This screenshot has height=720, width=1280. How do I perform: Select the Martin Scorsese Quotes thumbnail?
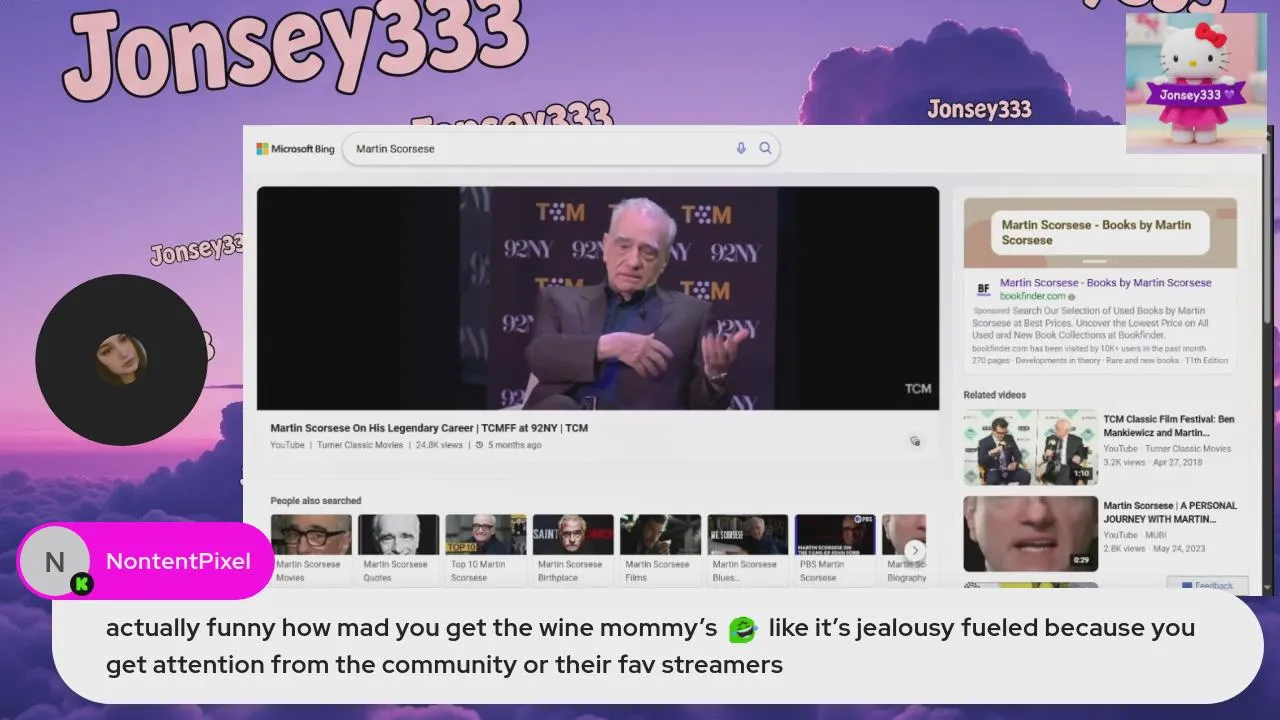pos(398,535)
